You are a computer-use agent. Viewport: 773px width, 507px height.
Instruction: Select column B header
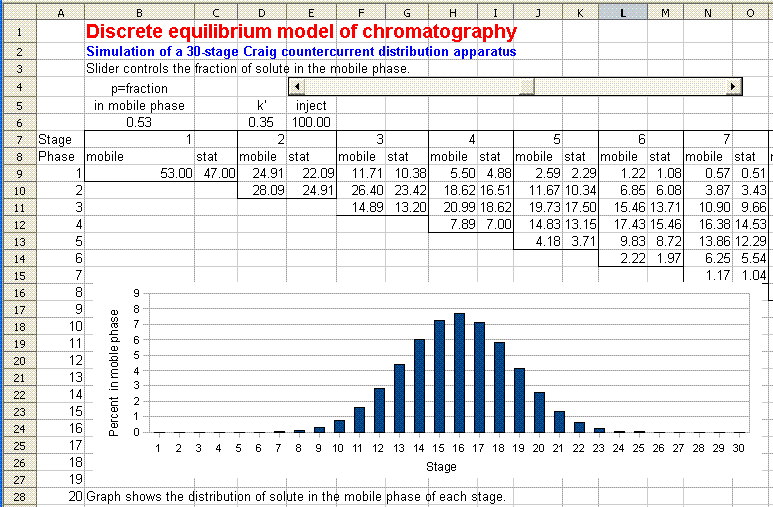click(139, 11)
